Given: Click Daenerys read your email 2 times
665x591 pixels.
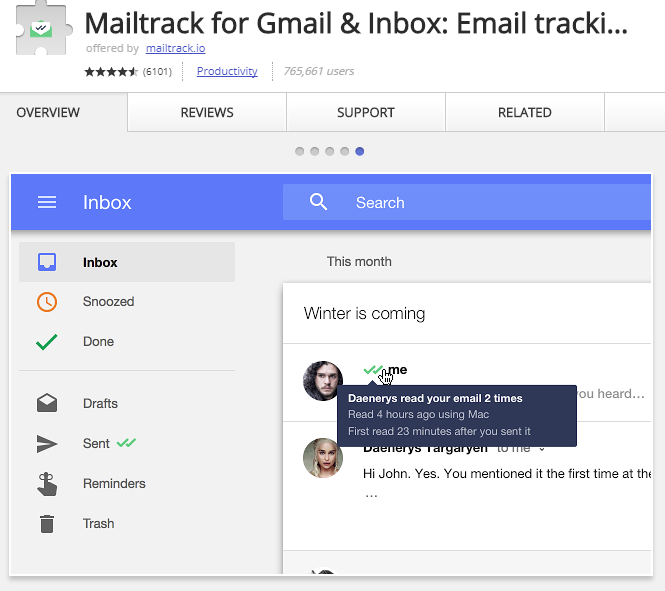Looking at the screenshot, I should 435,398.
